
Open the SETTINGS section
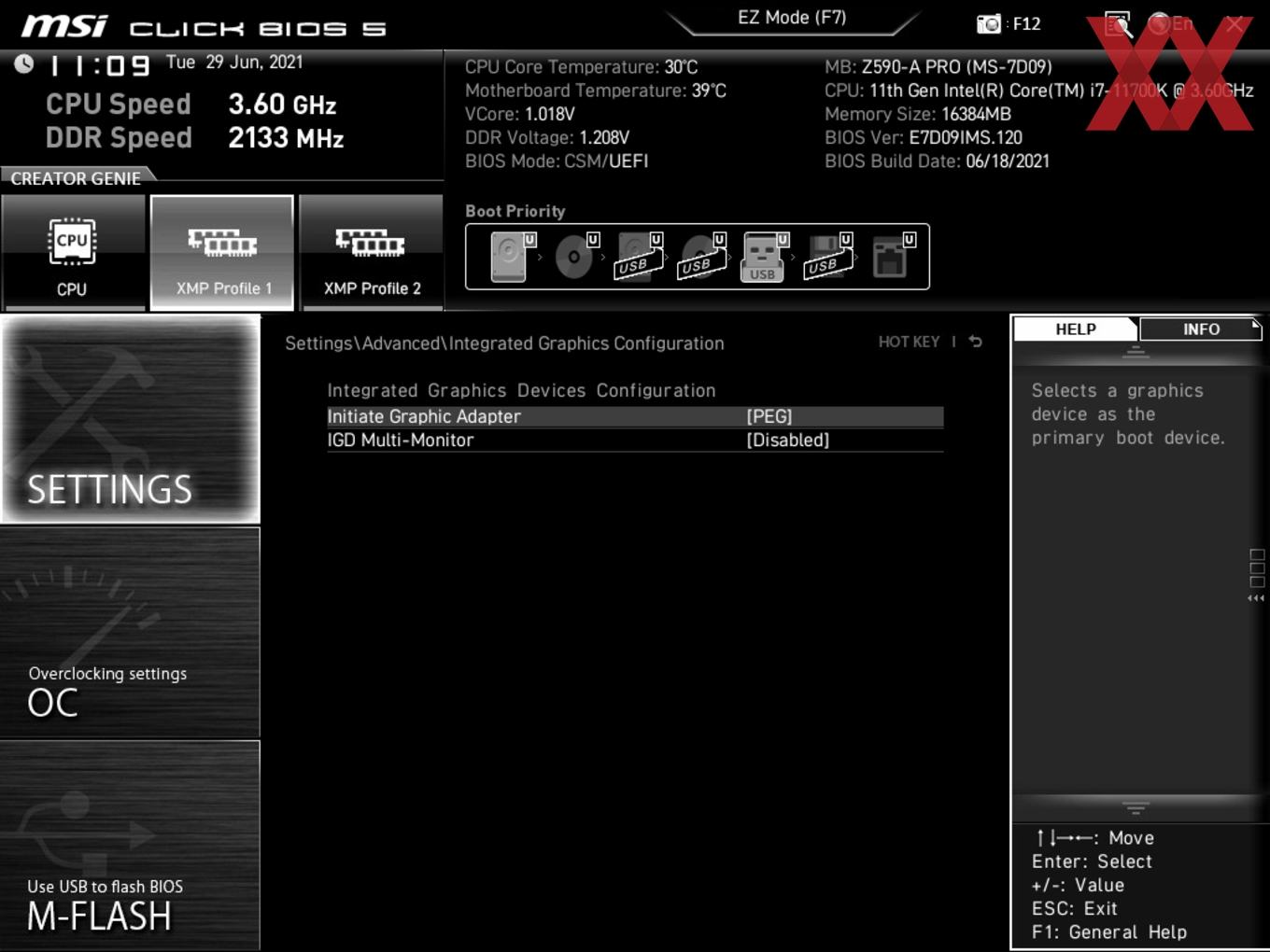pyautogui.click(x=130, y=419)
